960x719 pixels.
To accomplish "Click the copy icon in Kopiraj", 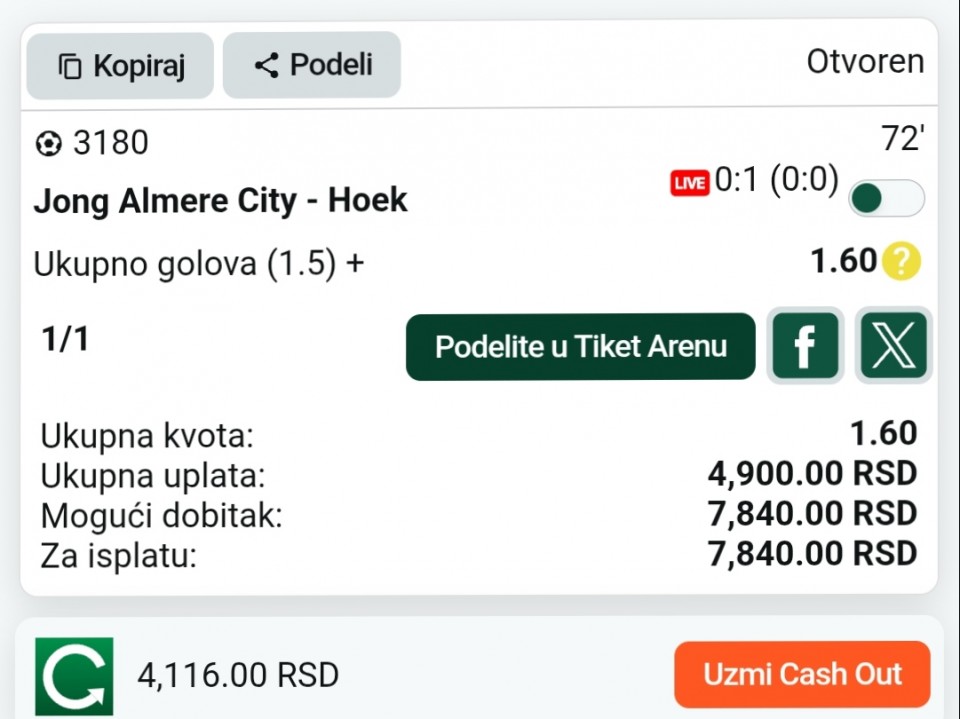I will (x=70, y=67).
